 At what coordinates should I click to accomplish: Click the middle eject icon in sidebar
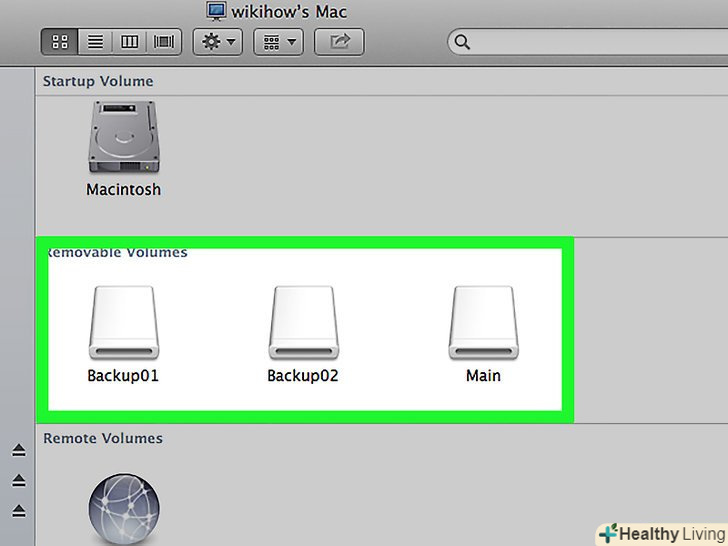(19, 480)
